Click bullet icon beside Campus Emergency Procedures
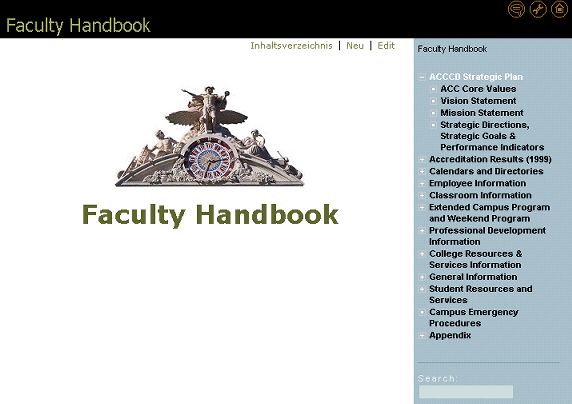The width and height of the screenshot is (572, 404). pyautogui.click(x=422, y=312)
